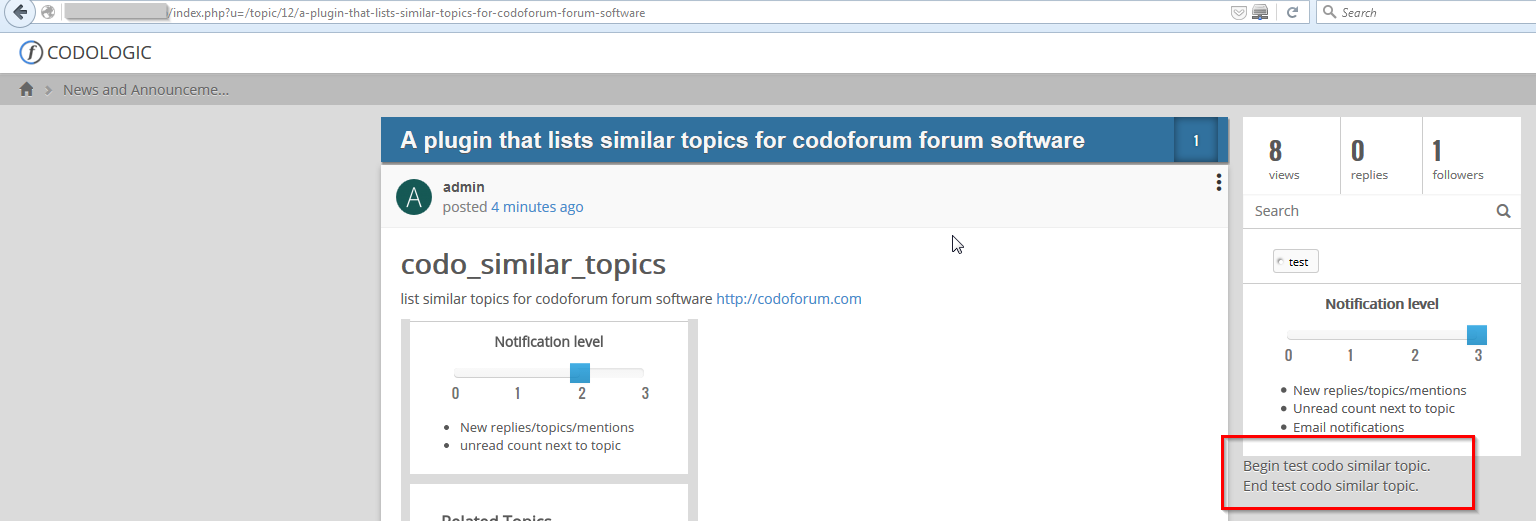The height and width of the screenshot is (521, 1536).
Task: Select the test tag radio button
Action: pyautogui.click(x=1280, y=262)
